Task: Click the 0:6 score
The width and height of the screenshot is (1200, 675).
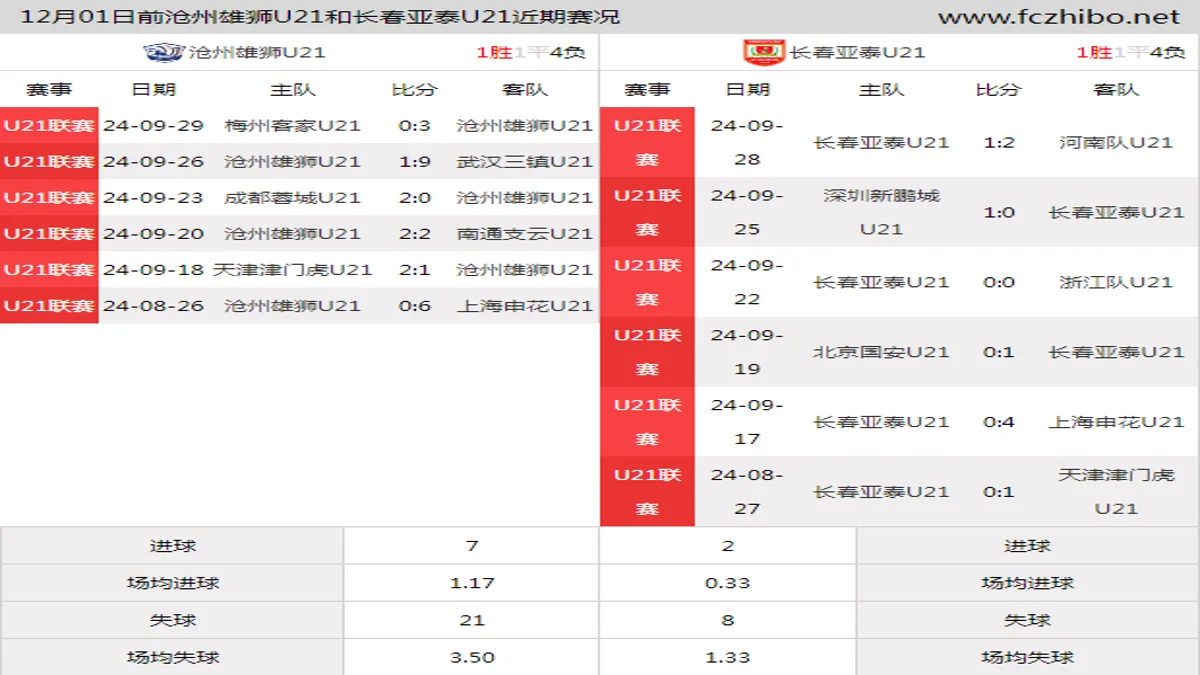Action: click(x=415, y=305)
